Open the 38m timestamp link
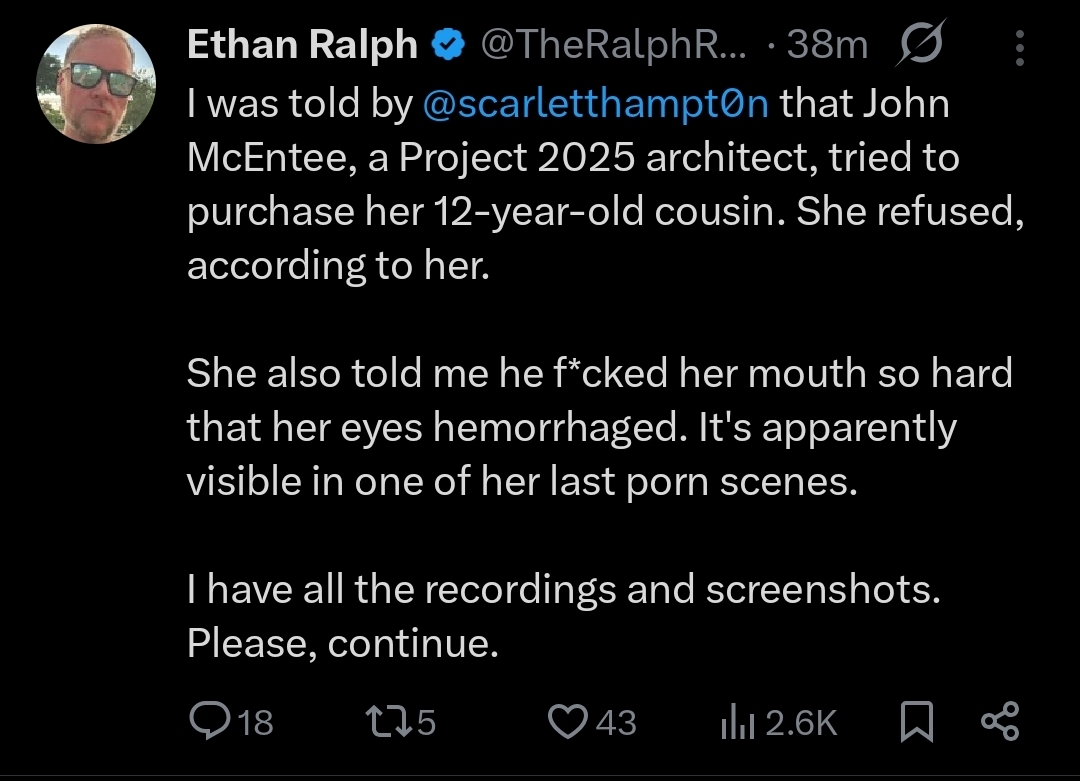1080x781 pixels. 827,45
